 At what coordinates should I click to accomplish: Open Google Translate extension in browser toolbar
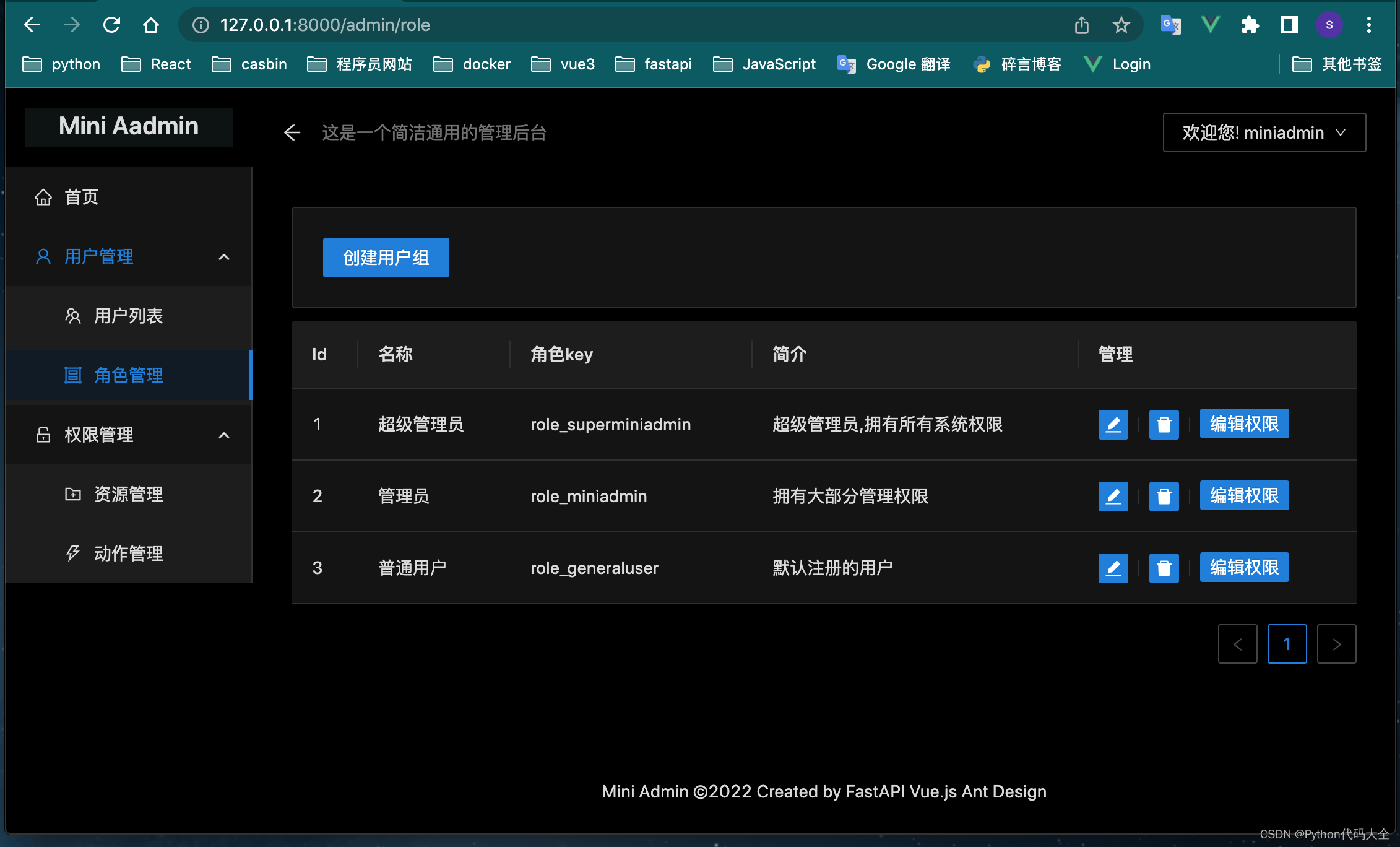pyautogui.click(x=1170, y=25)
